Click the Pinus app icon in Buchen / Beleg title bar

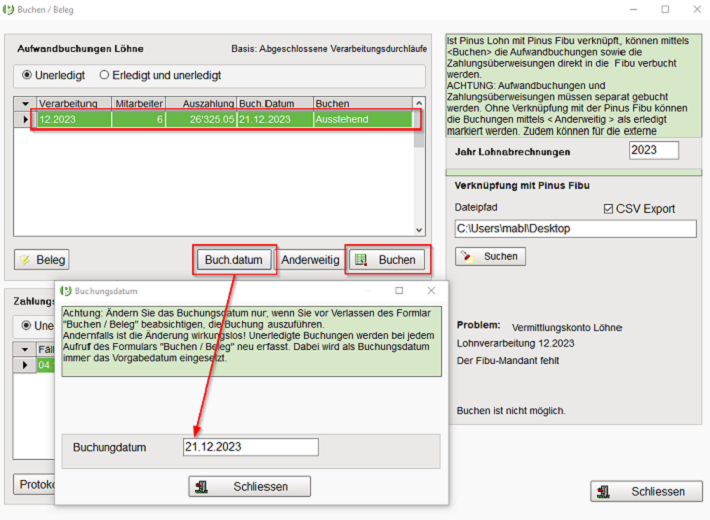pos(8,10)
